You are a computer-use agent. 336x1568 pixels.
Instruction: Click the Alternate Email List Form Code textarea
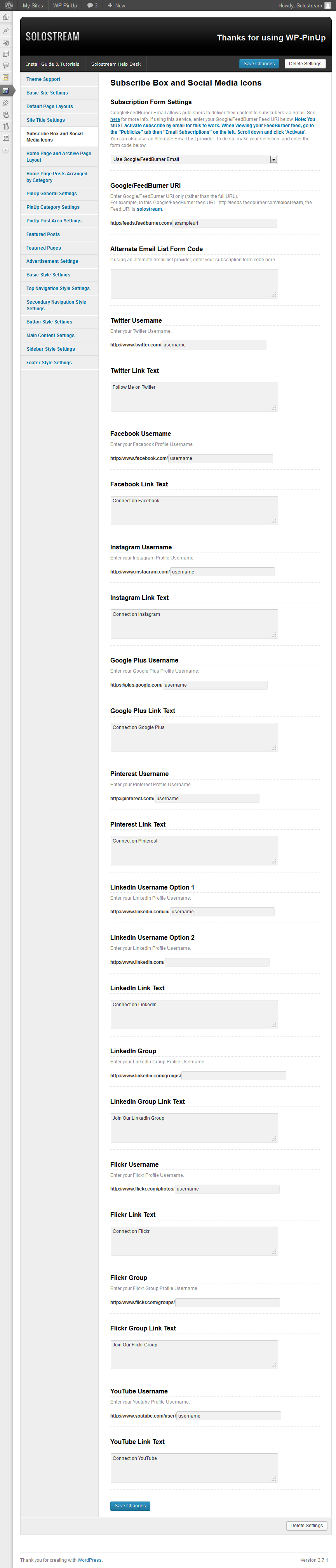(194, 284)
